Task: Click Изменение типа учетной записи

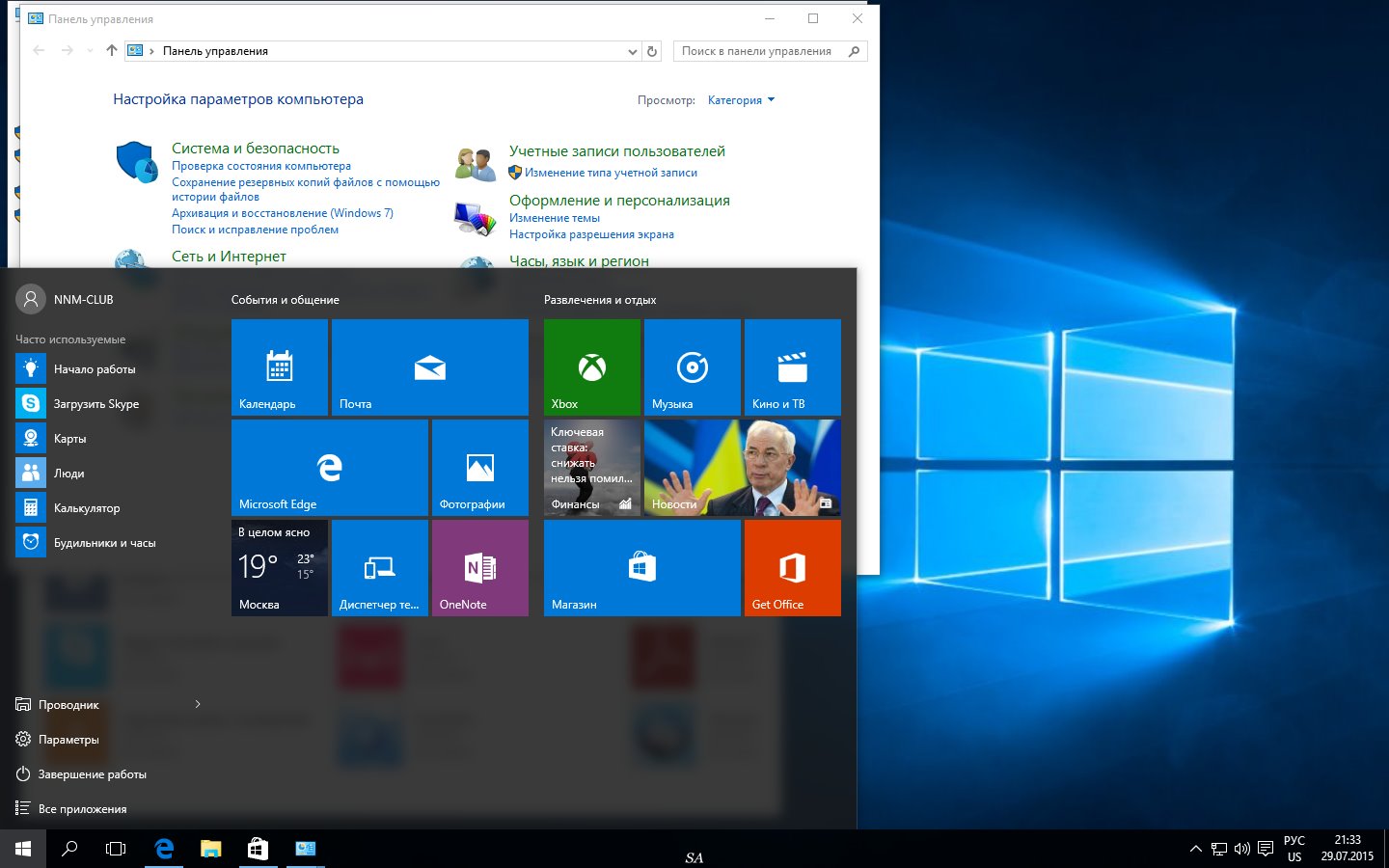Action: [x=611, y=173]
